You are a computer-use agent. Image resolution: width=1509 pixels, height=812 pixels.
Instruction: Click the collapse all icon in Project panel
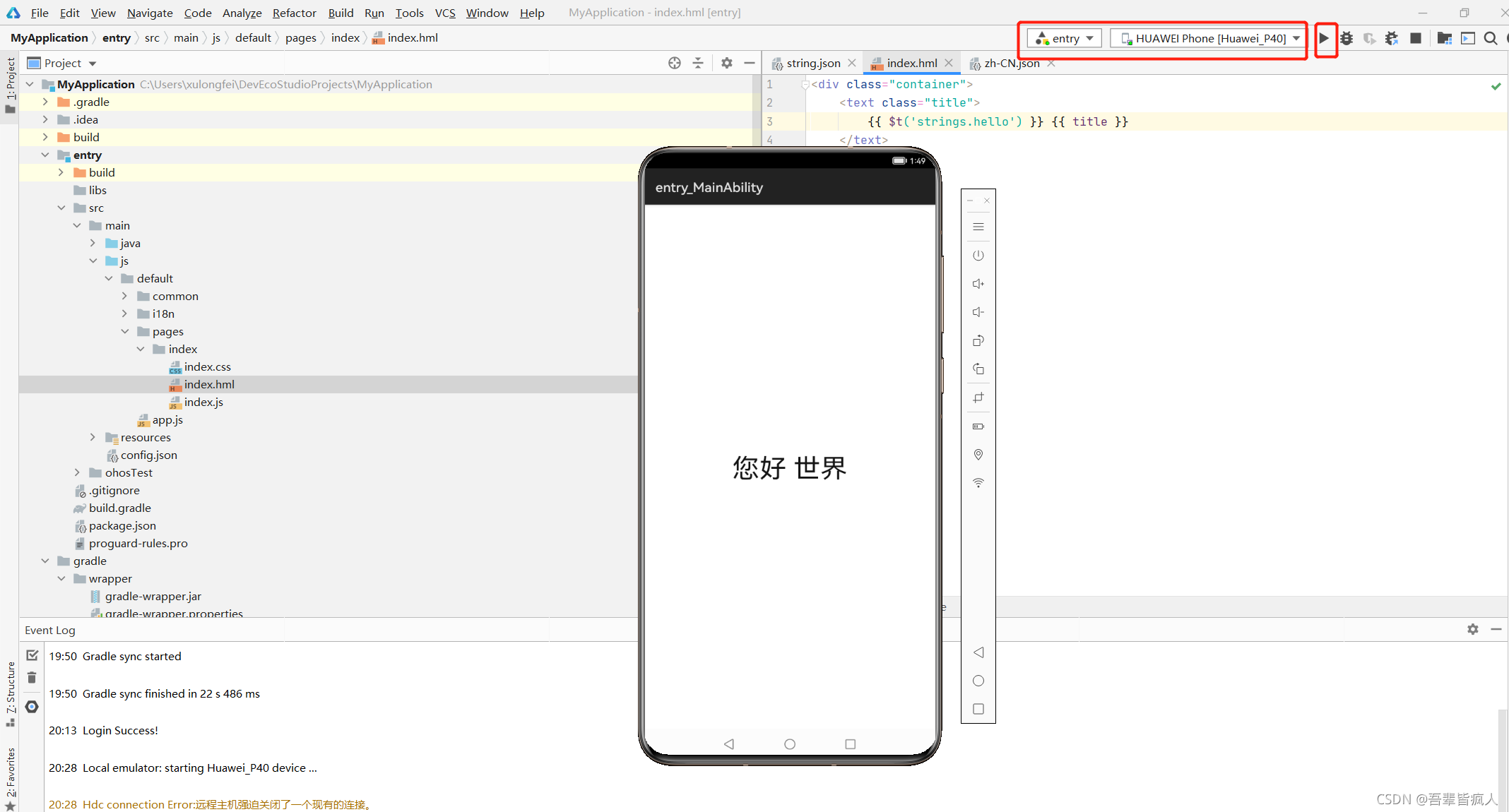pos(698,63)
